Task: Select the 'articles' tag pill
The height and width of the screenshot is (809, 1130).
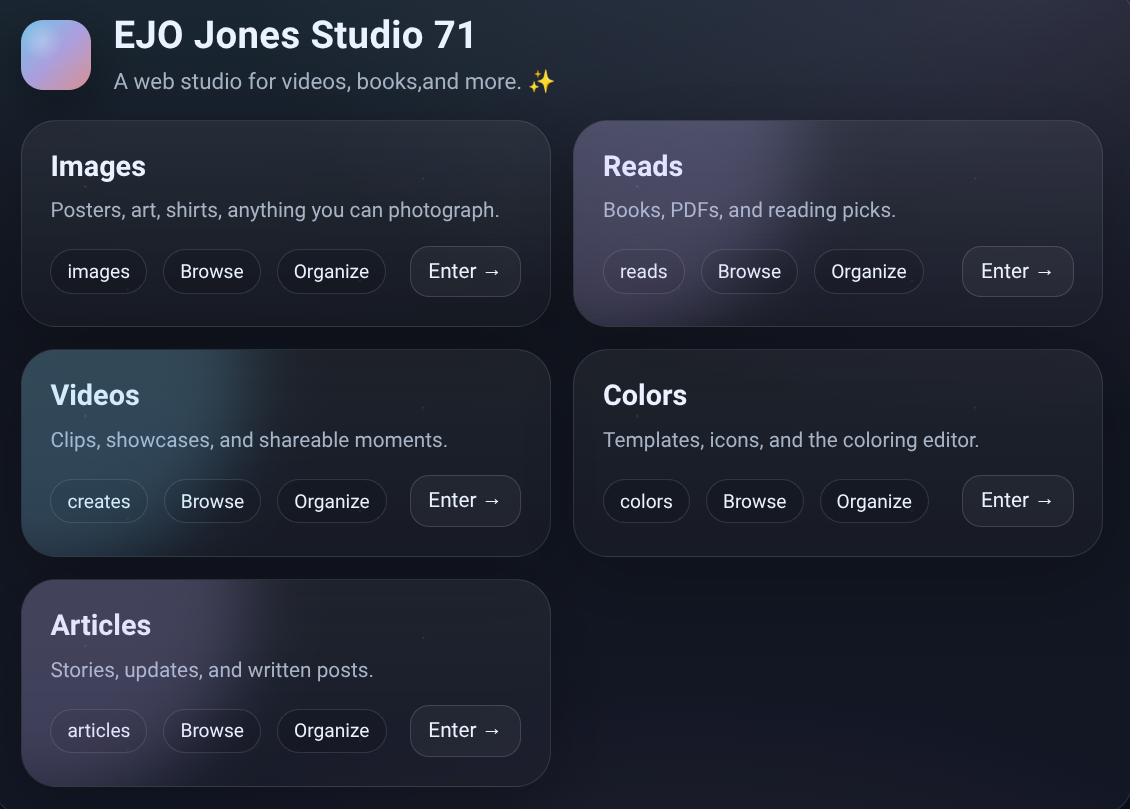Action: [98, 731]
